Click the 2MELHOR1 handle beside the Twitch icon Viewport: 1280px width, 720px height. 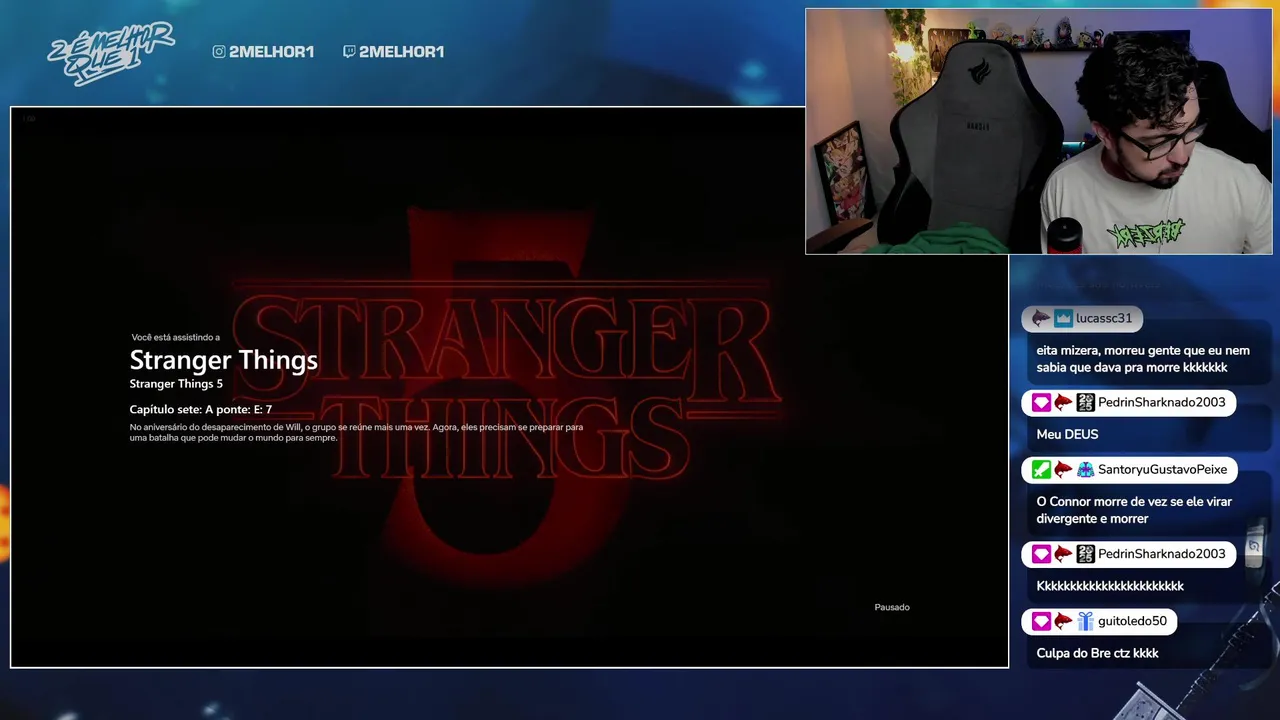coord(401,52)
